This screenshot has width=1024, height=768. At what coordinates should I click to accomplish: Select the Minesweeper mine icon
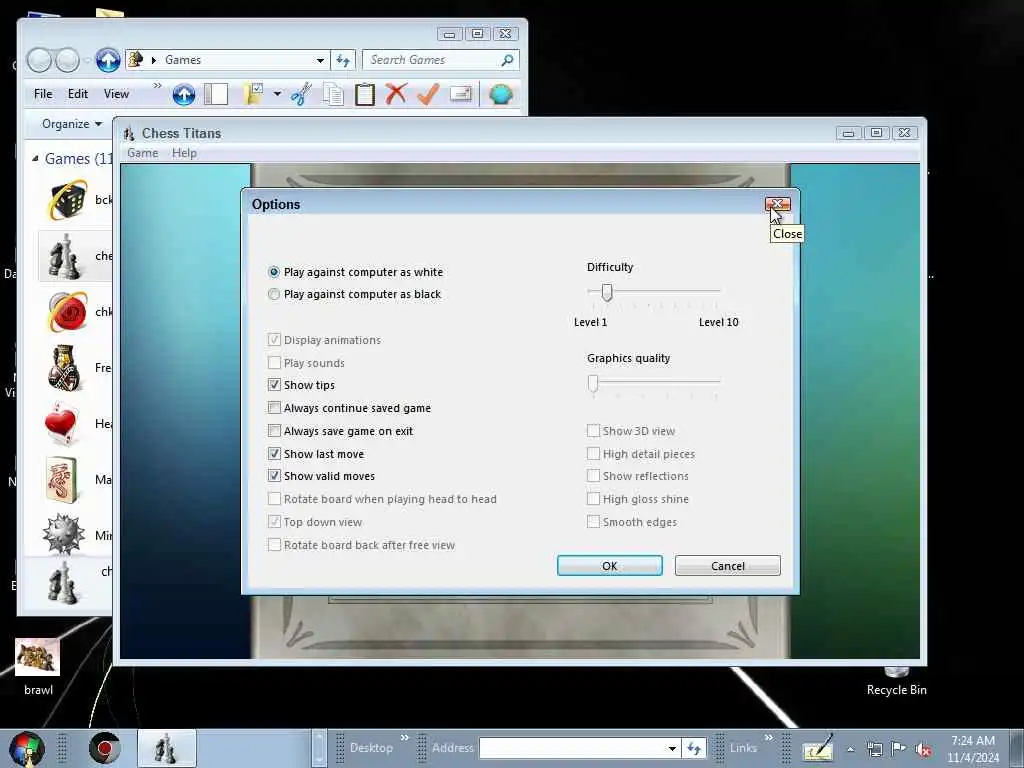click(63, 534)
